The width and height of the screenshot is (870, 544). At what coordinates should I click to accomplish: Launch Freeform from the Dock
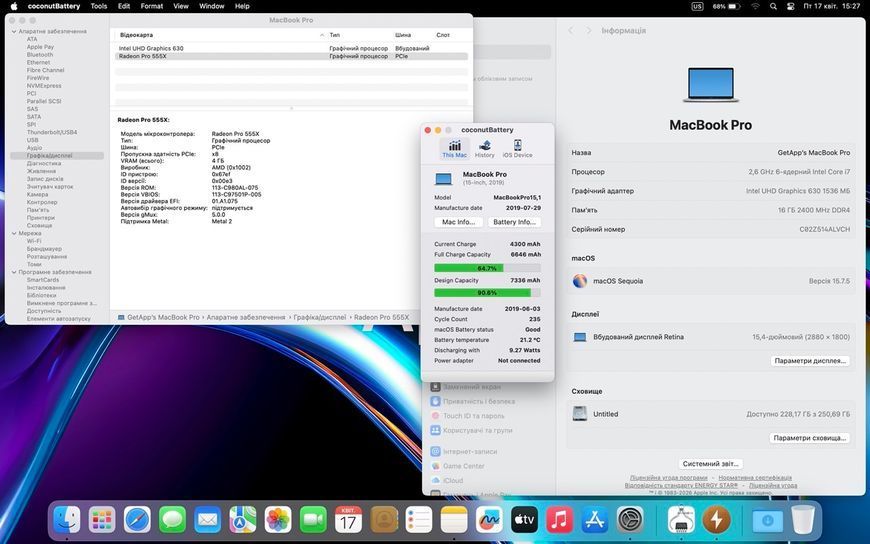pos(489,520)
